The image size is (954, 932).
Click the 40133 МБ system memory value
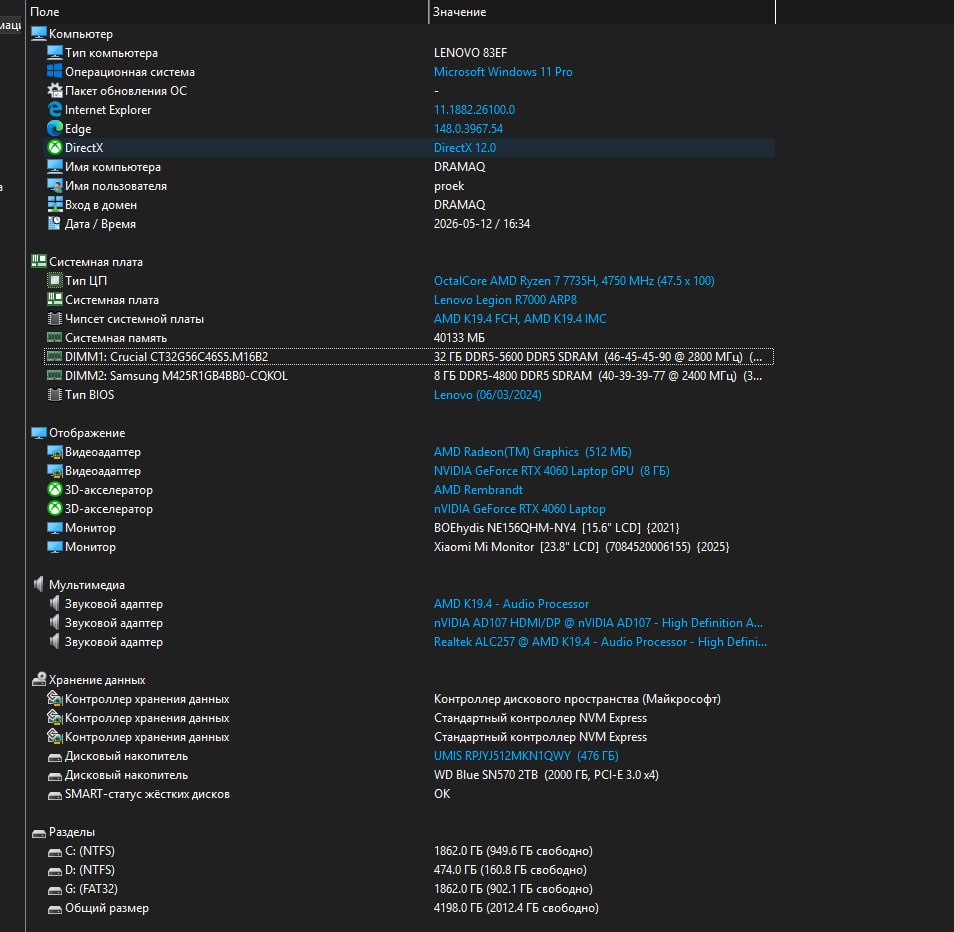459,338
